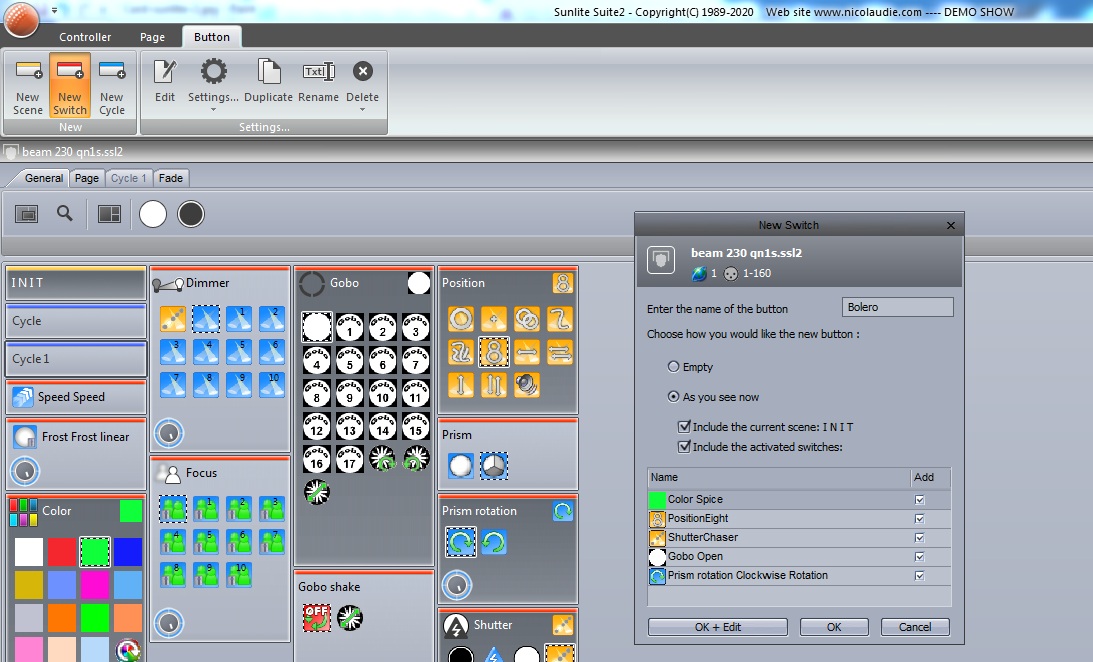
Task: Select Gobo number 5 icon
Action: click(350, 359)
